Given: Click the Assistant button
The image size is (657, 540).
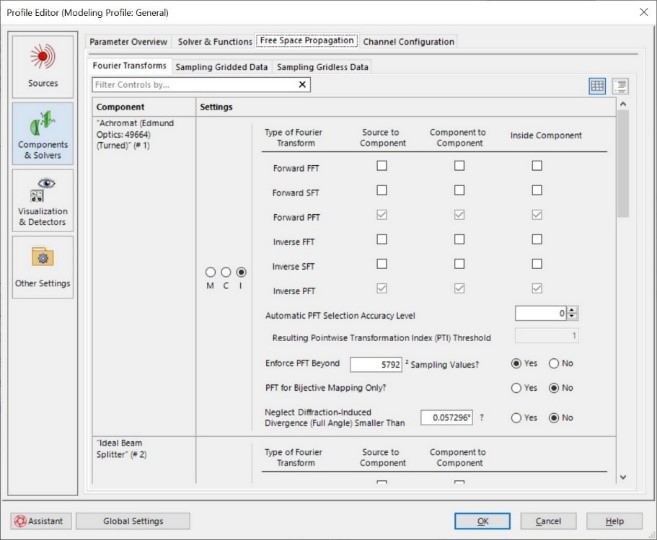Looking at the screenshot, I should [x=38, y=521].
